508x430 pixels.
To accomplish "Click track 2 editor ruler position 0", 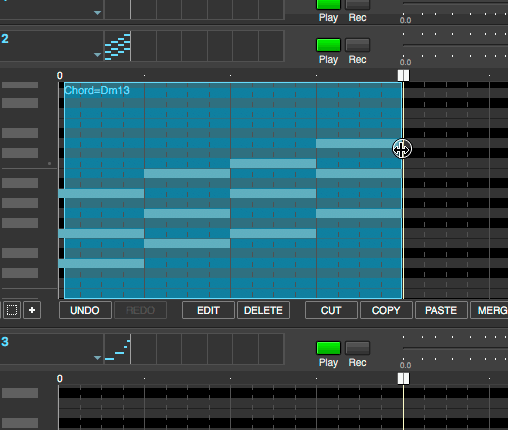I will (x=60, y=76).
